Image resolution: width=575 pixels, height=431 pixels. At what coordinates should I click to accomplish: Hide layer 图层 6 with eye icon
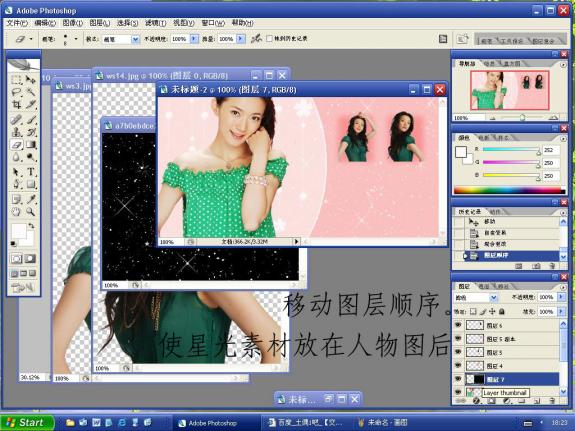pyautogui.click(x=458, y=325)
